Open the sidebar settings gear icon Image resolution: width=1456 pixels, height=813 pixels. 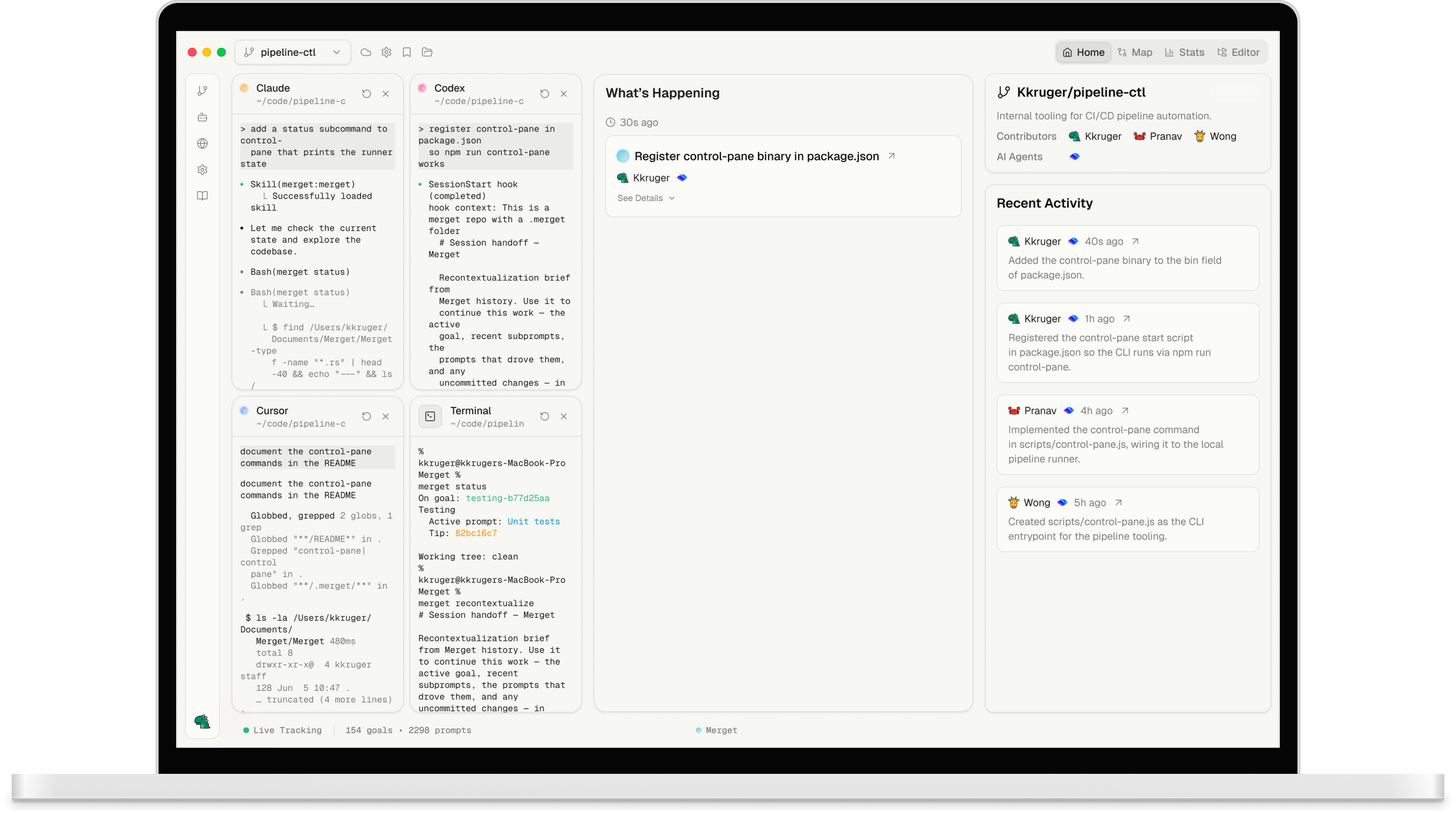(x=203, y=169)
